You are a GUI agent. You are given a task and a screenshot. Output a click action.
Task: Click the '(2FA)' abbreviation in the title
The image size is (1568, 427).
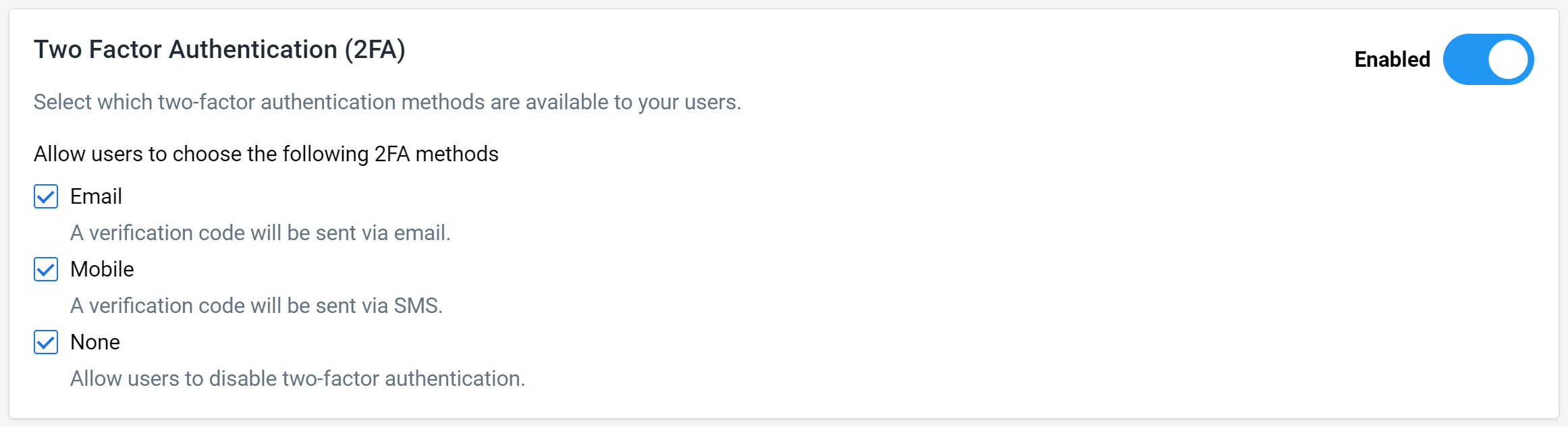coord(375,50)
